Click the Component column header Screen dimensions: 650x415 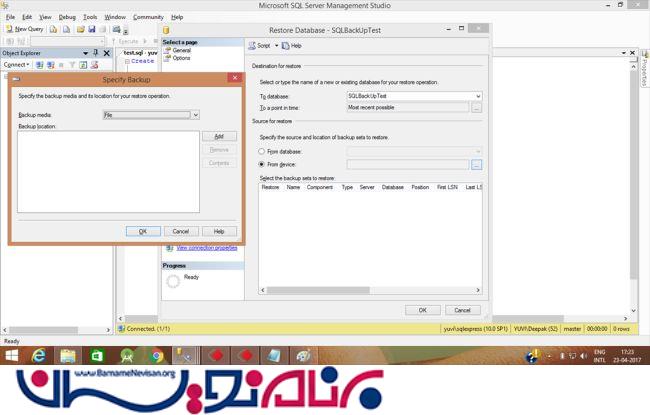click(320, 187)
